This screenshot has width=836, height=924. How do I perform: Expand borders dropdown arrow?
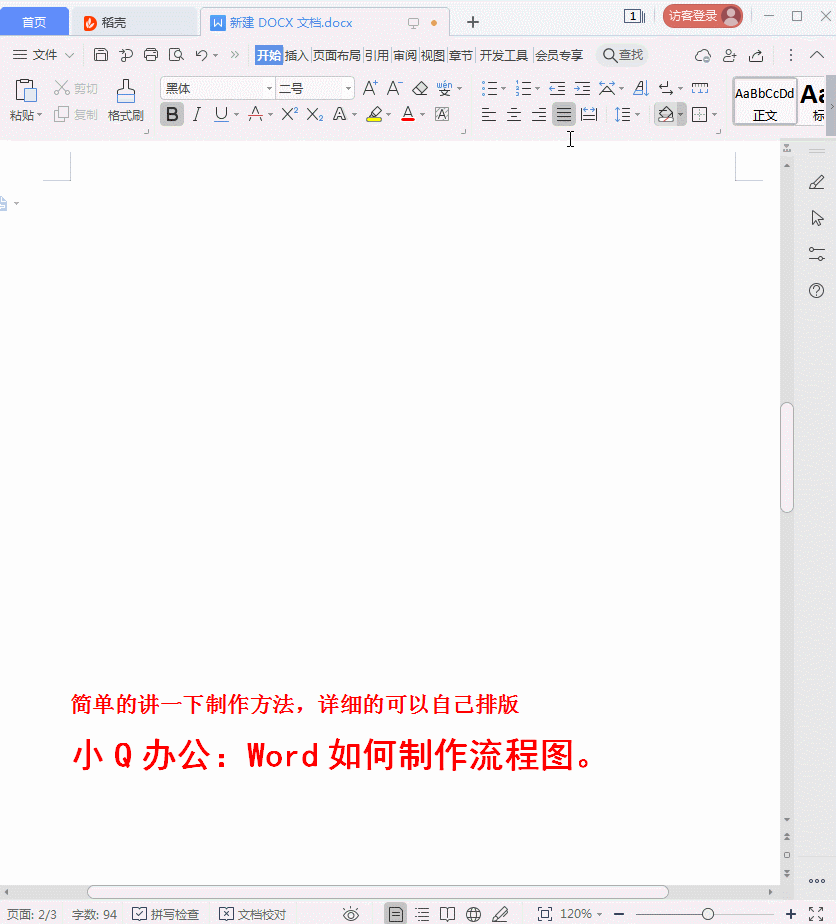pos(715,114)
